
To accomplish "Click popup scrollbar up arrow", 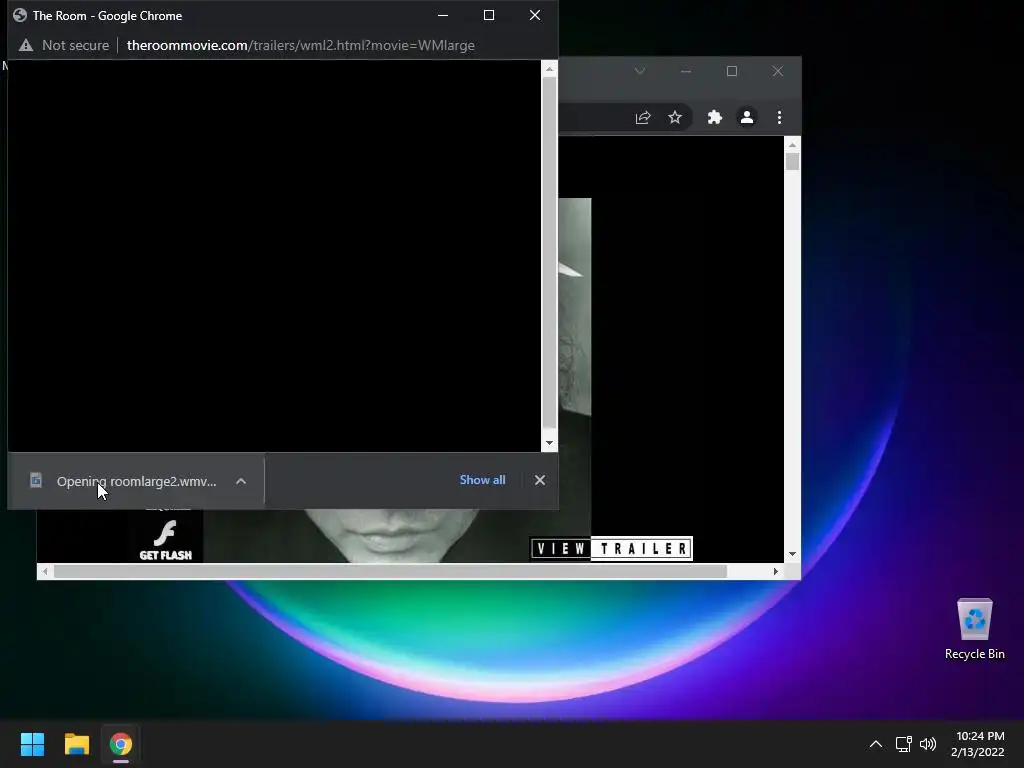I will pos(549,69).
